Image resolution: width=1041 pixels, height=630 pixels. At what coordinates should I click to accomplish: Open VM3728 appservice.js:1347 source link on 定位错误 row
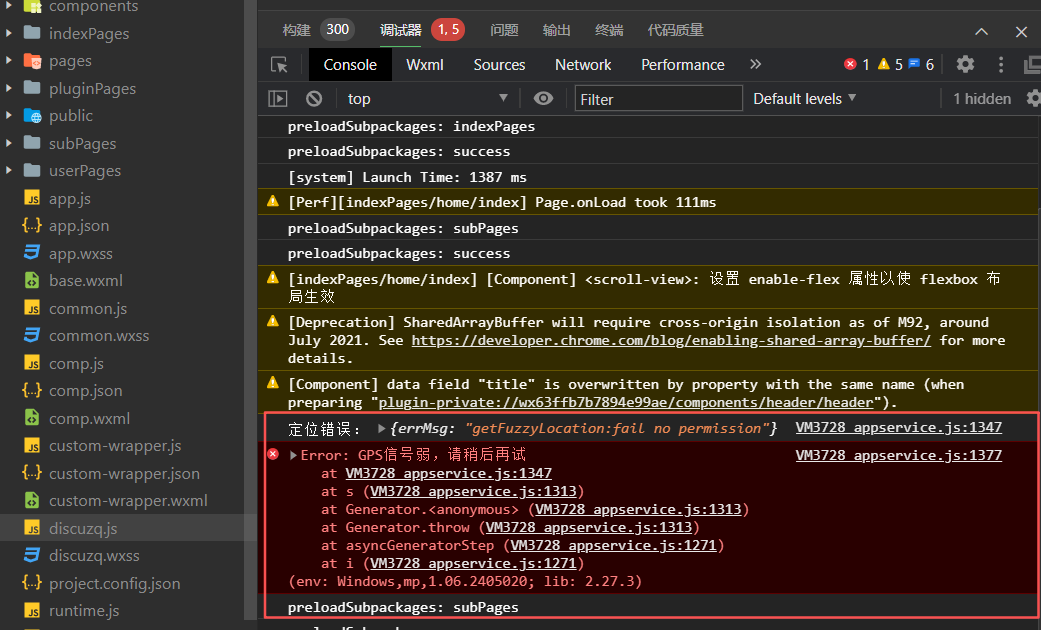pyautogui.click(x=899, y=428)
